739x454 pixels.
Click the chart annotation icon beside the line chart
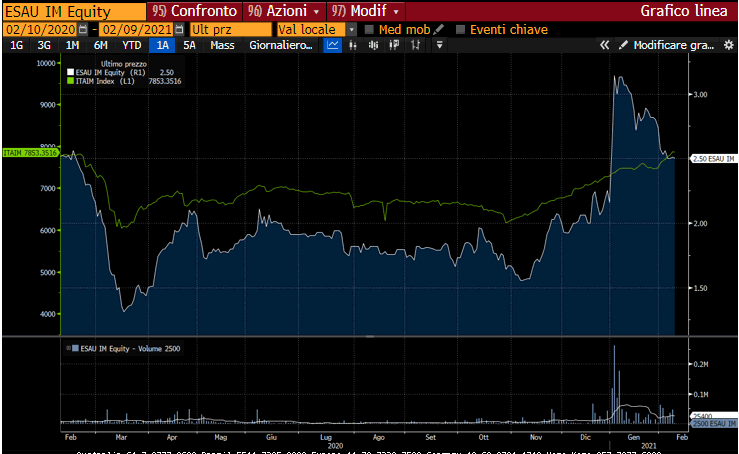point(354,46)
